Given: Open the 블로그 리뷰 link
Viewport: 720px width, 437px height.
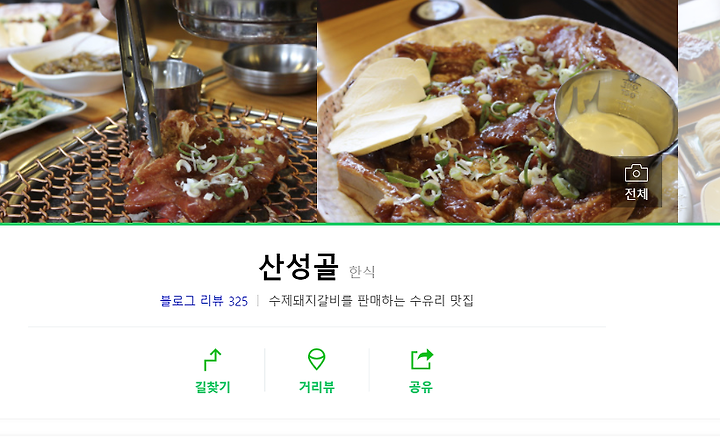Looking at the screenshot, I should coord(191,301).
